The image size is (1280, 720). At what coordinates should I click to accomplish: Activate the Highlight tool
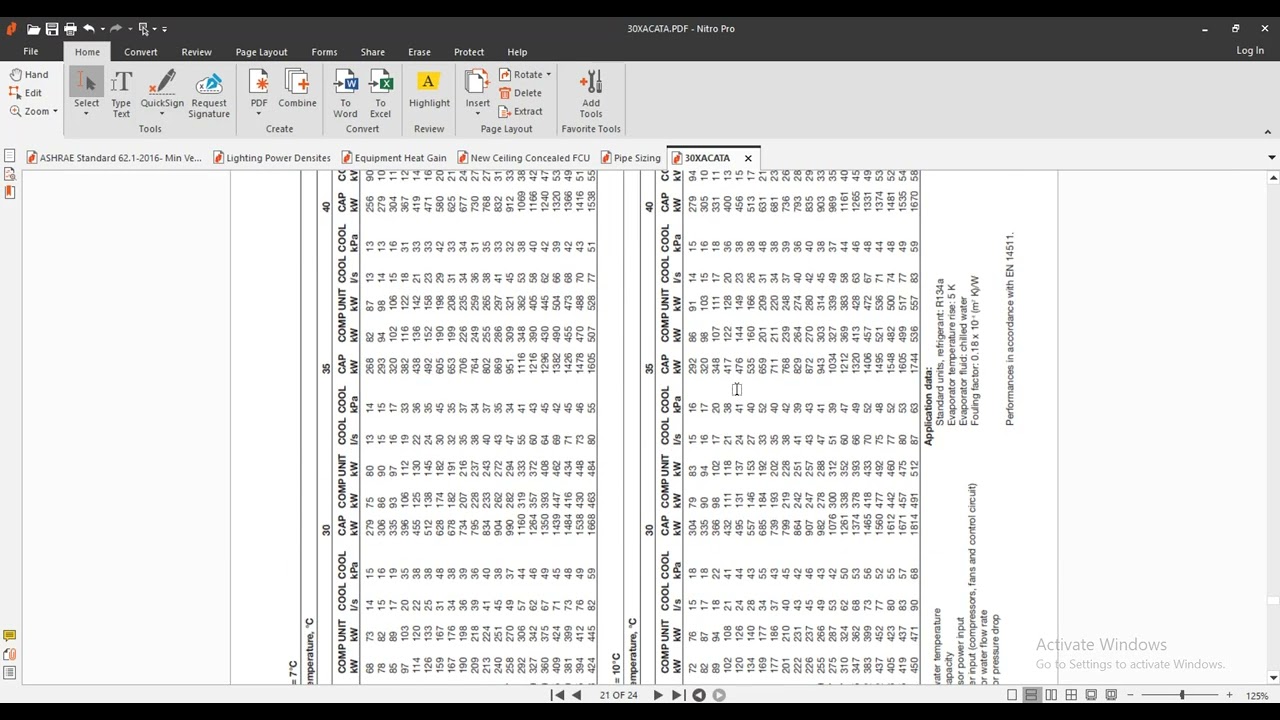[x=429, y=88]
